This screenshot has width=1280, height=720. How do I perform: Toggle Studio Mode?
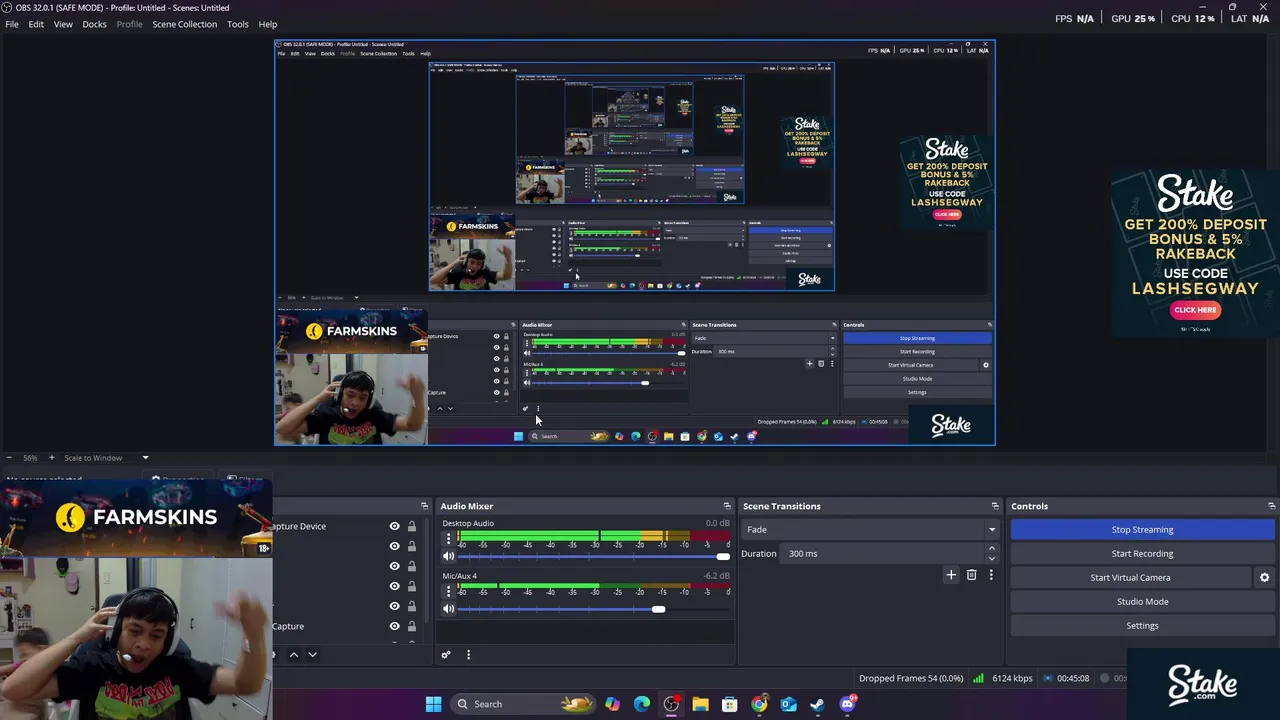pos(1142,601)
